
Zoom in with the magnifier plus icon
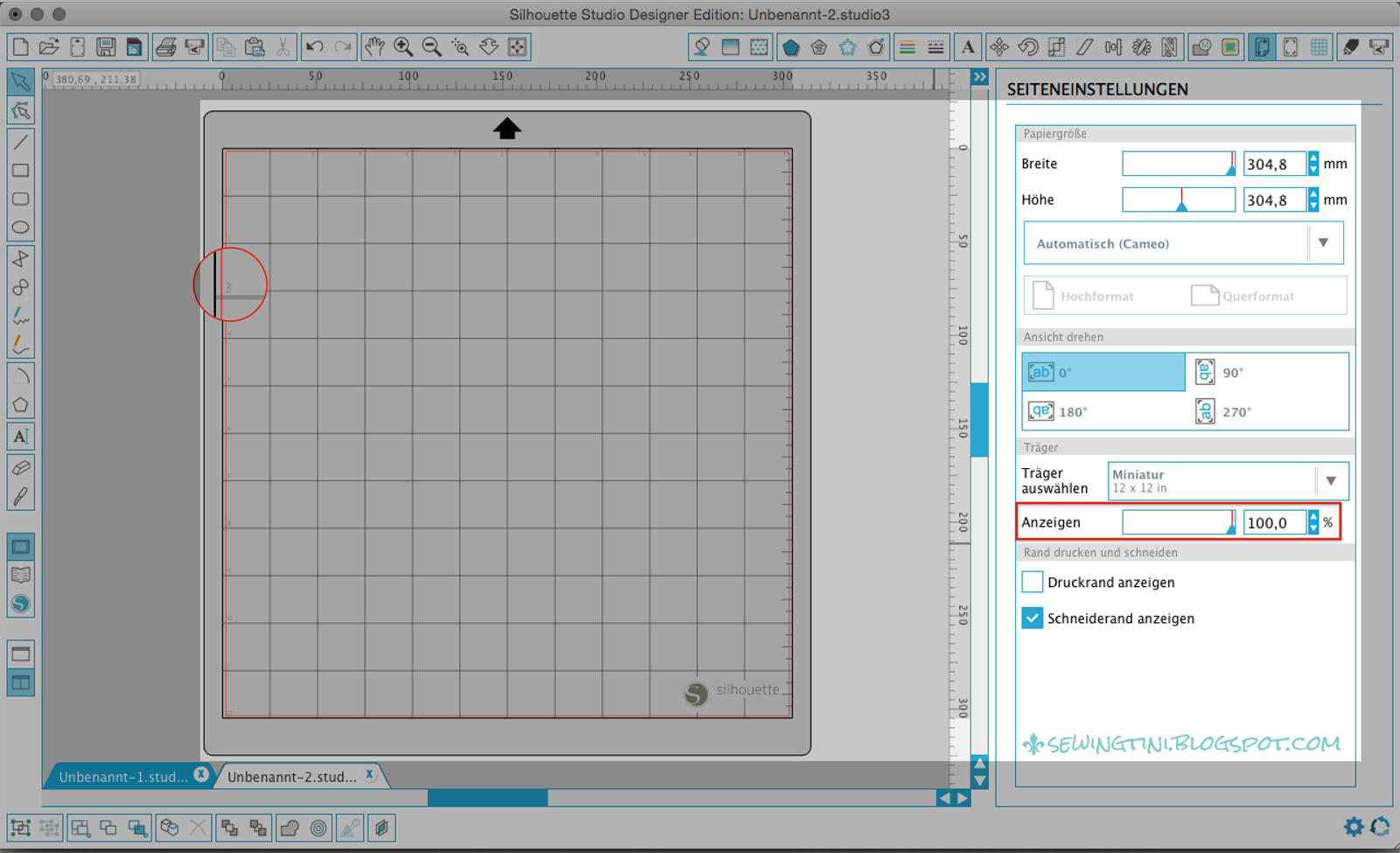pos(403,47)
